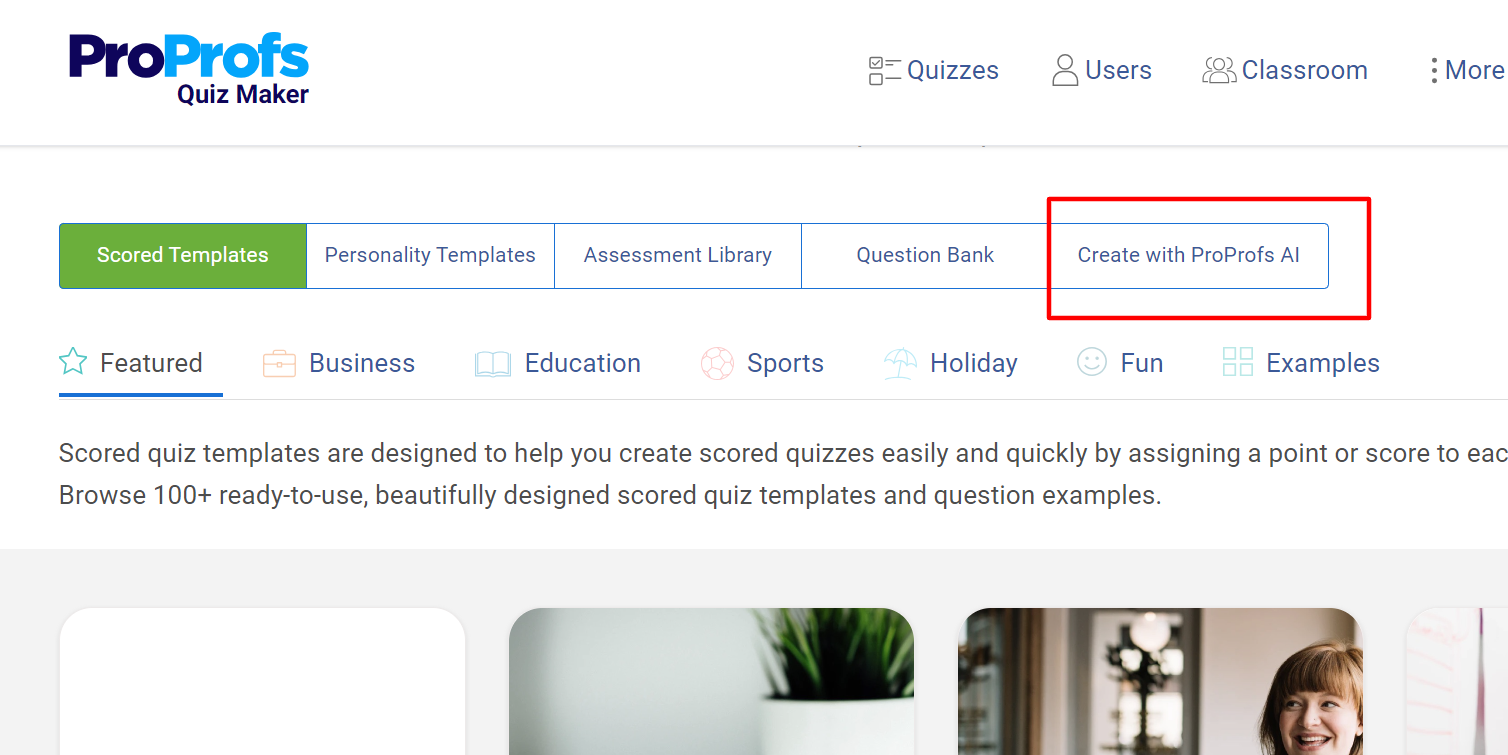This screenshot has height=755, width=1508.
Task: Click the Holiday beach umbrella icon
Action: pyautogui.click(x=900, y=363)
